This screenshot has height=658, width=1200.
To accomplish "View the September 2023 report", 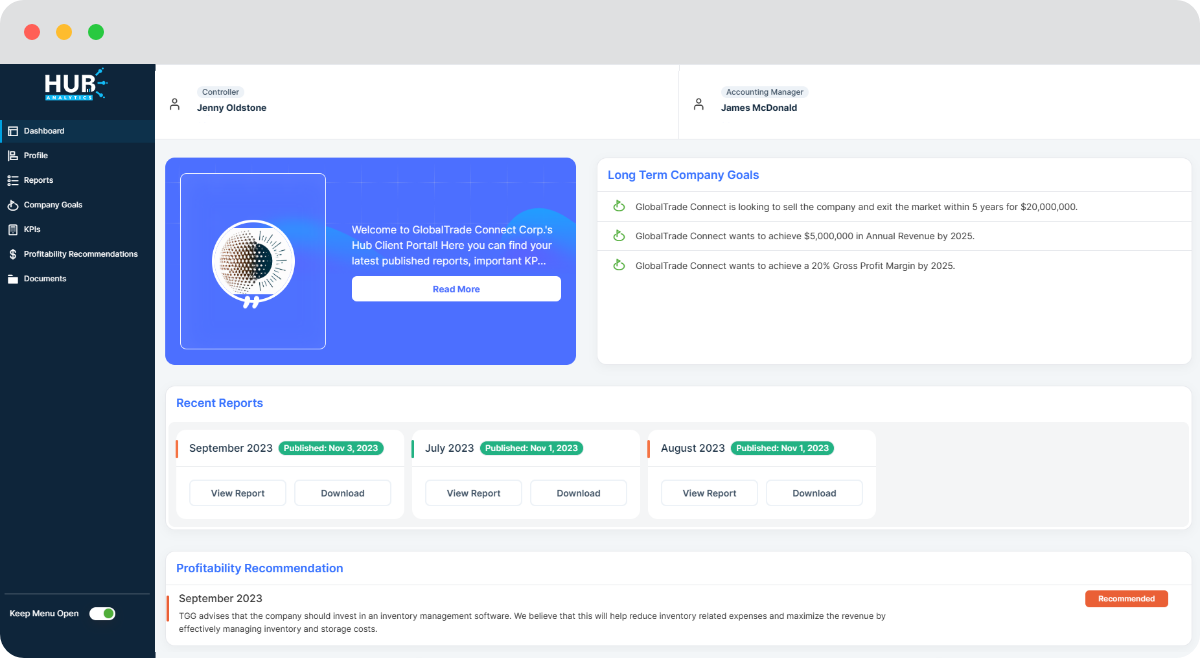I will click(237, 493).
